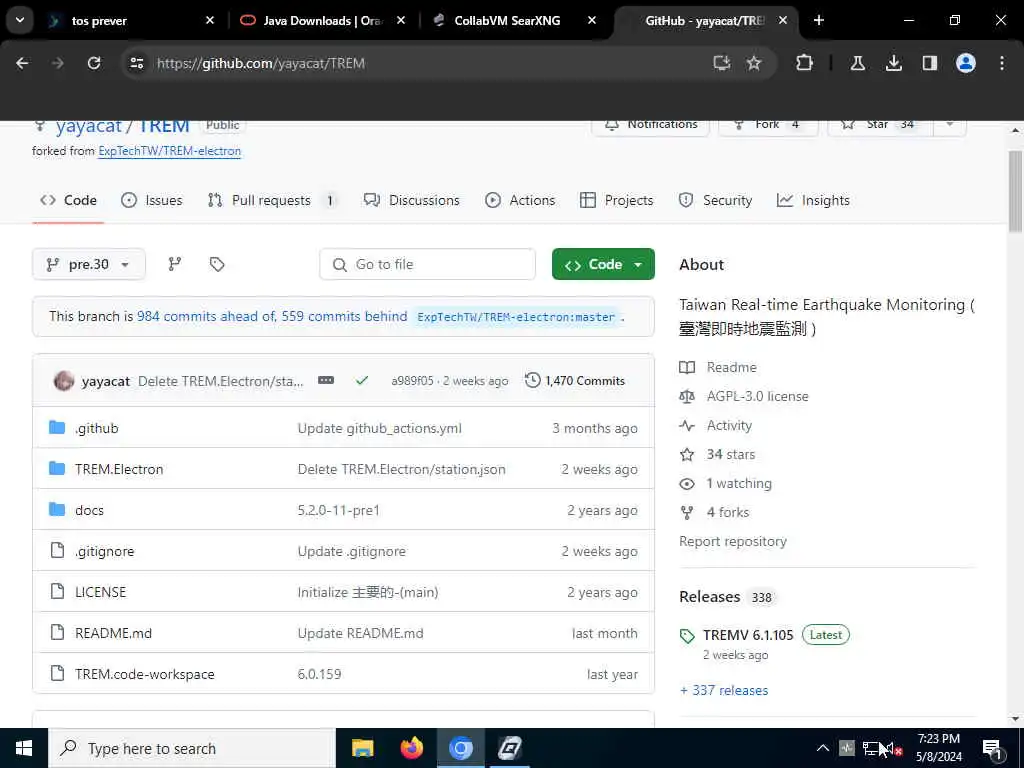Open the browser downloads icon

point(893,63)
